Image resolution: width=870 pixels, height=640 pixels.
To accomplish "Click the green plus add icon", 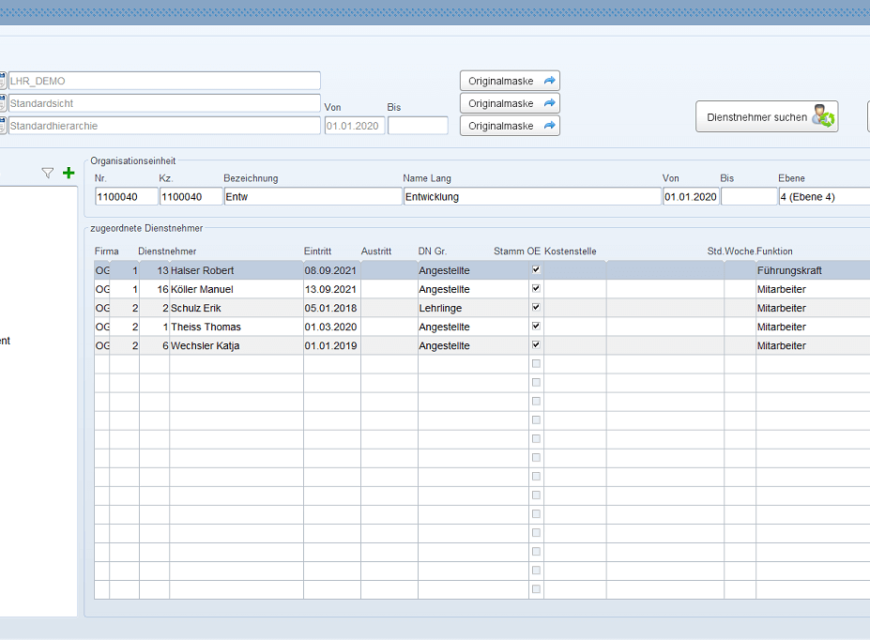I will pos(68,173).
